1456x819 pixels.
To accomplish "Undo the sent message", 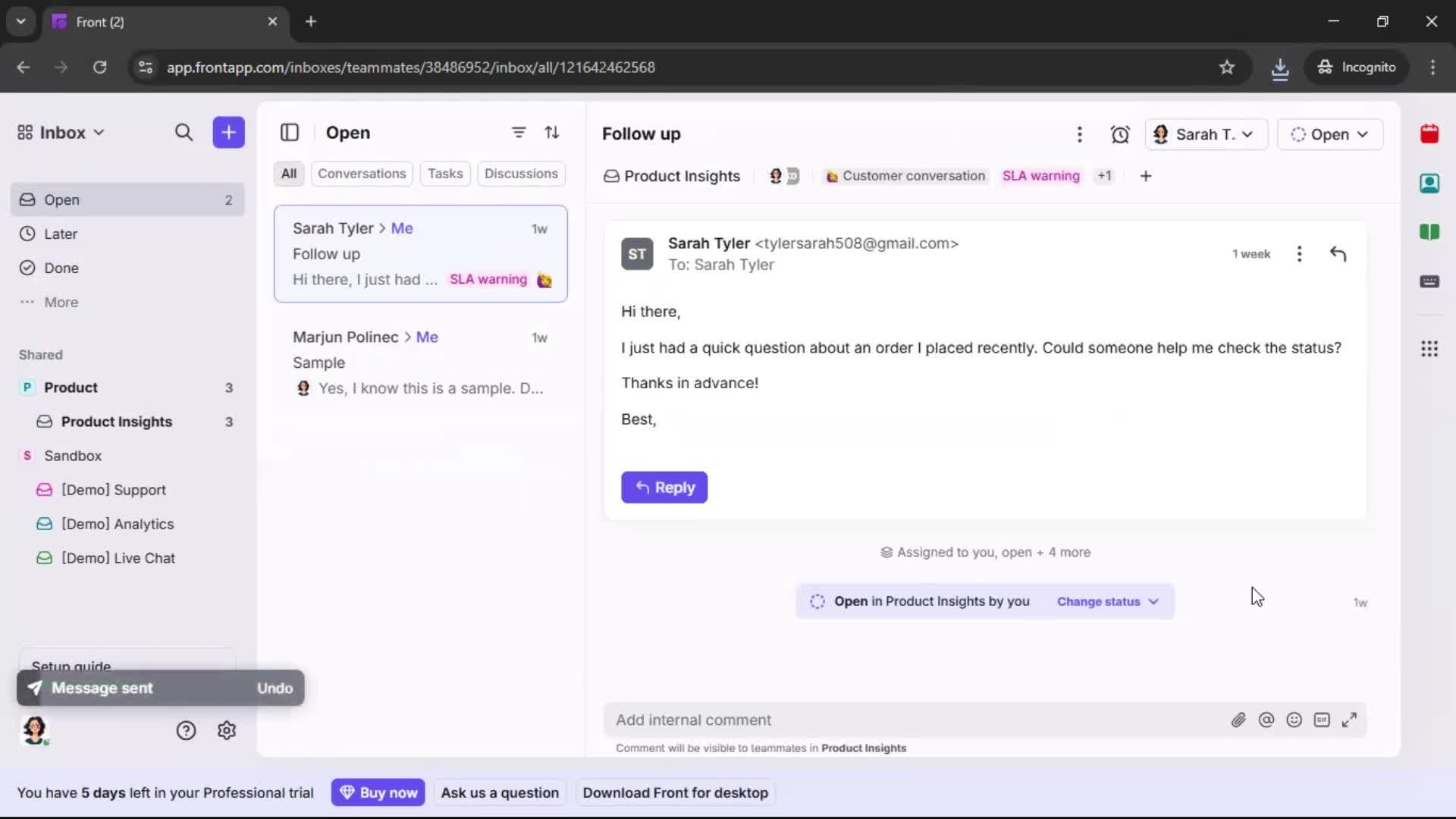I will (x=275, y=688).
